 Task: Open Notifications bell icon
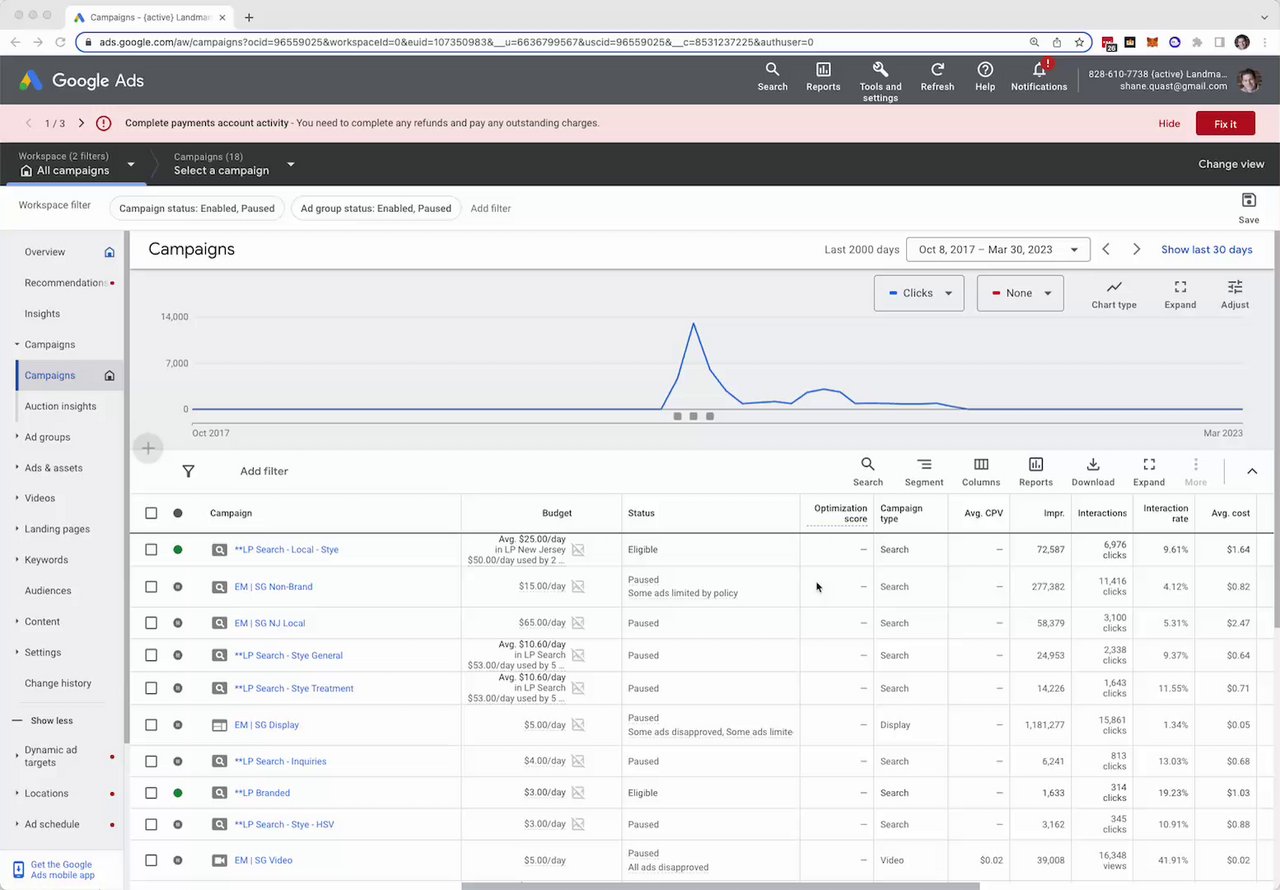[x=1039, y=70]
